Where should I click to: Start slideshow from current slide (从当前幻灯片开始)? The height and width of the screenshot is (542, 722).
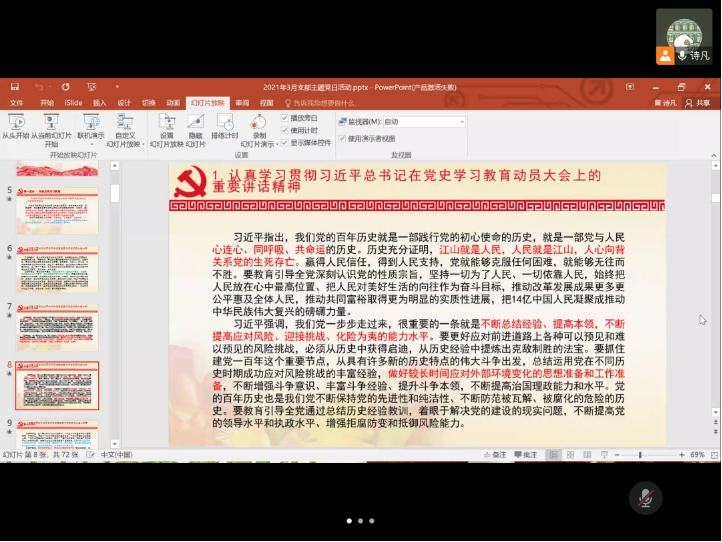[x=51, y=124]
